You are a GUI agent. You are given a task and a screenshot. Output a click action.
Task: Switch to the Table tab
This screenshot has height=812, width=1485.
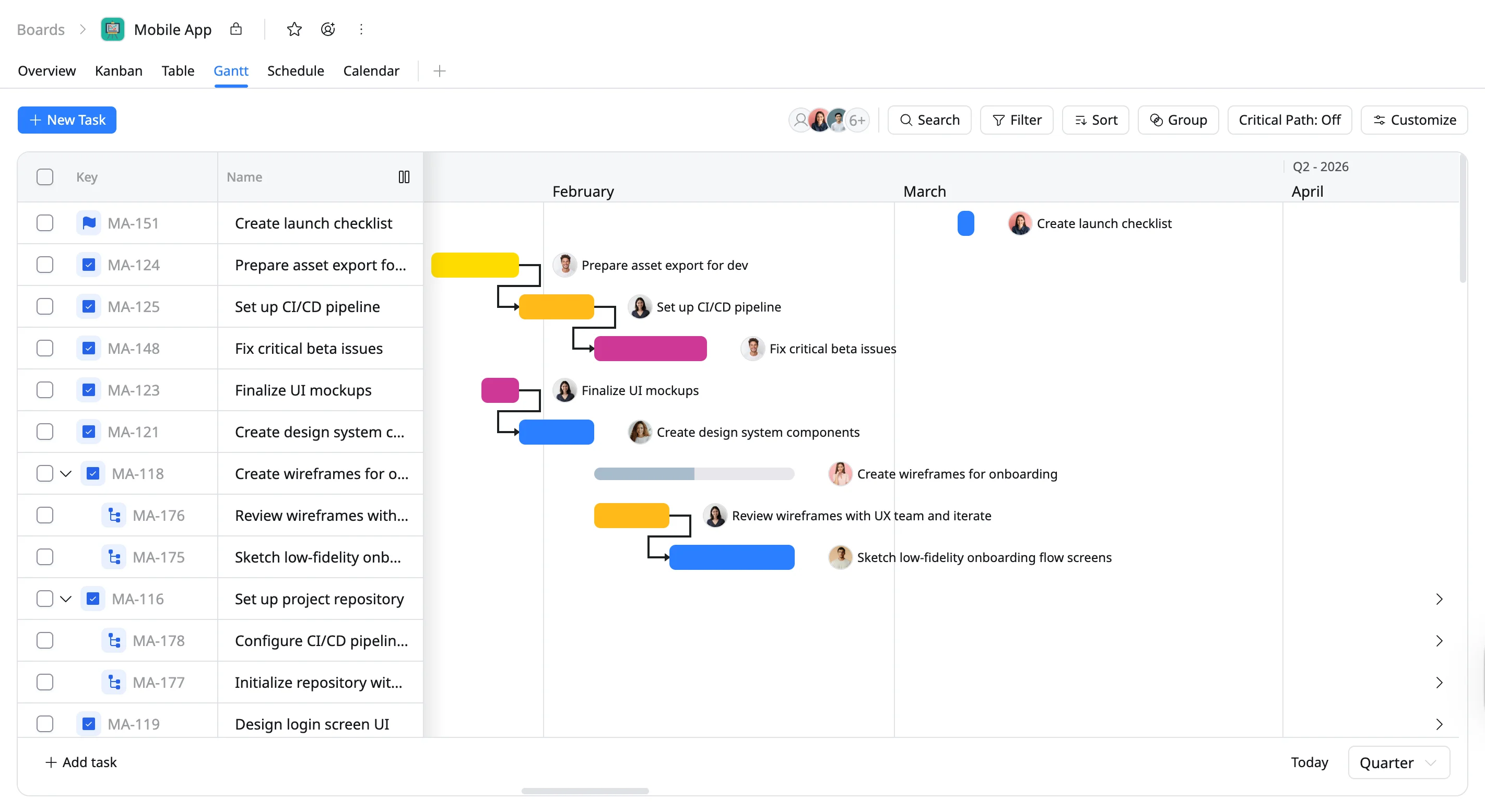[x=178, y=71]
